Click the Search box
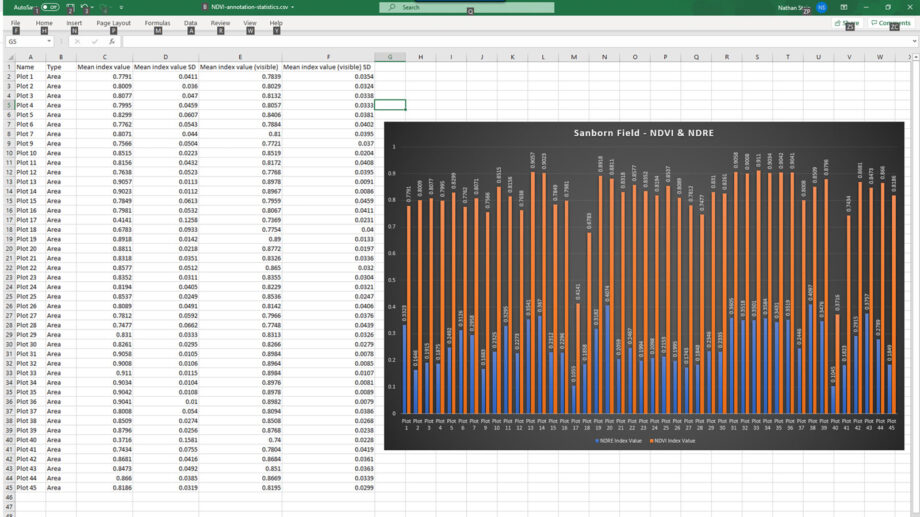This screenshot has width=920, height=517. tap(466, 7)
